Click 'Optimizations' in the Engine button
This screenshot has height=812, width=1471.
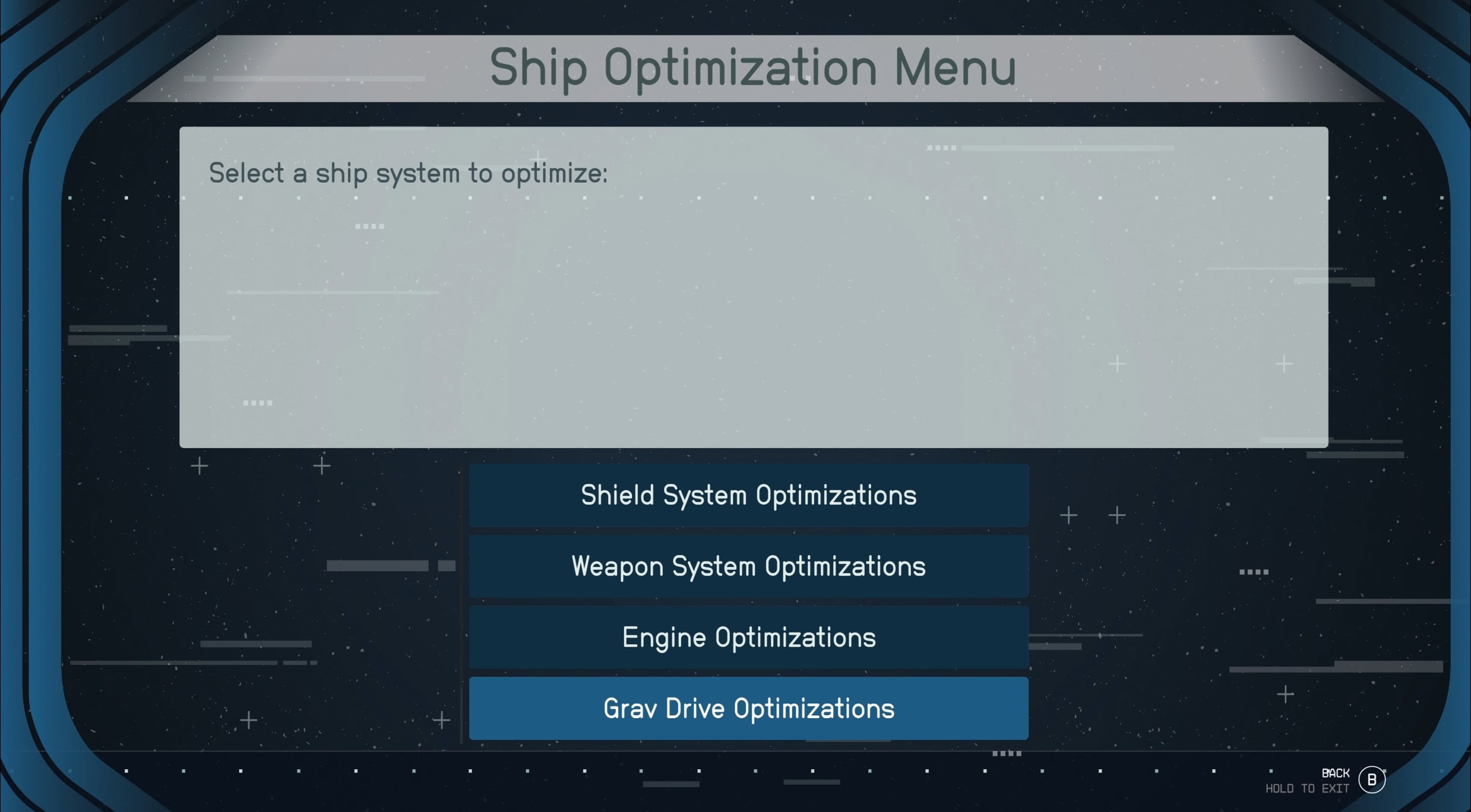tap(795, 637)
